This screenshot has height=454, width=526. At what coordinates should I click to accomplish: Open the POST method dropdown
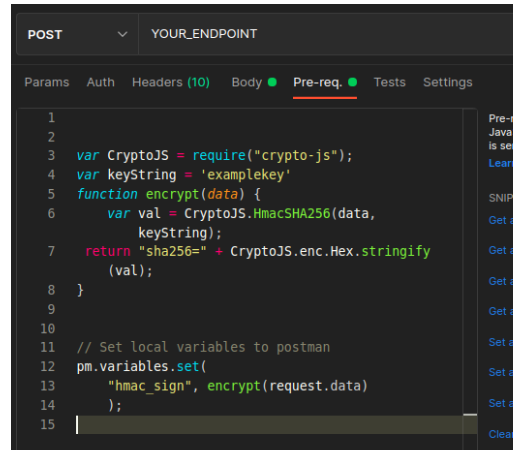pos(77,34)
